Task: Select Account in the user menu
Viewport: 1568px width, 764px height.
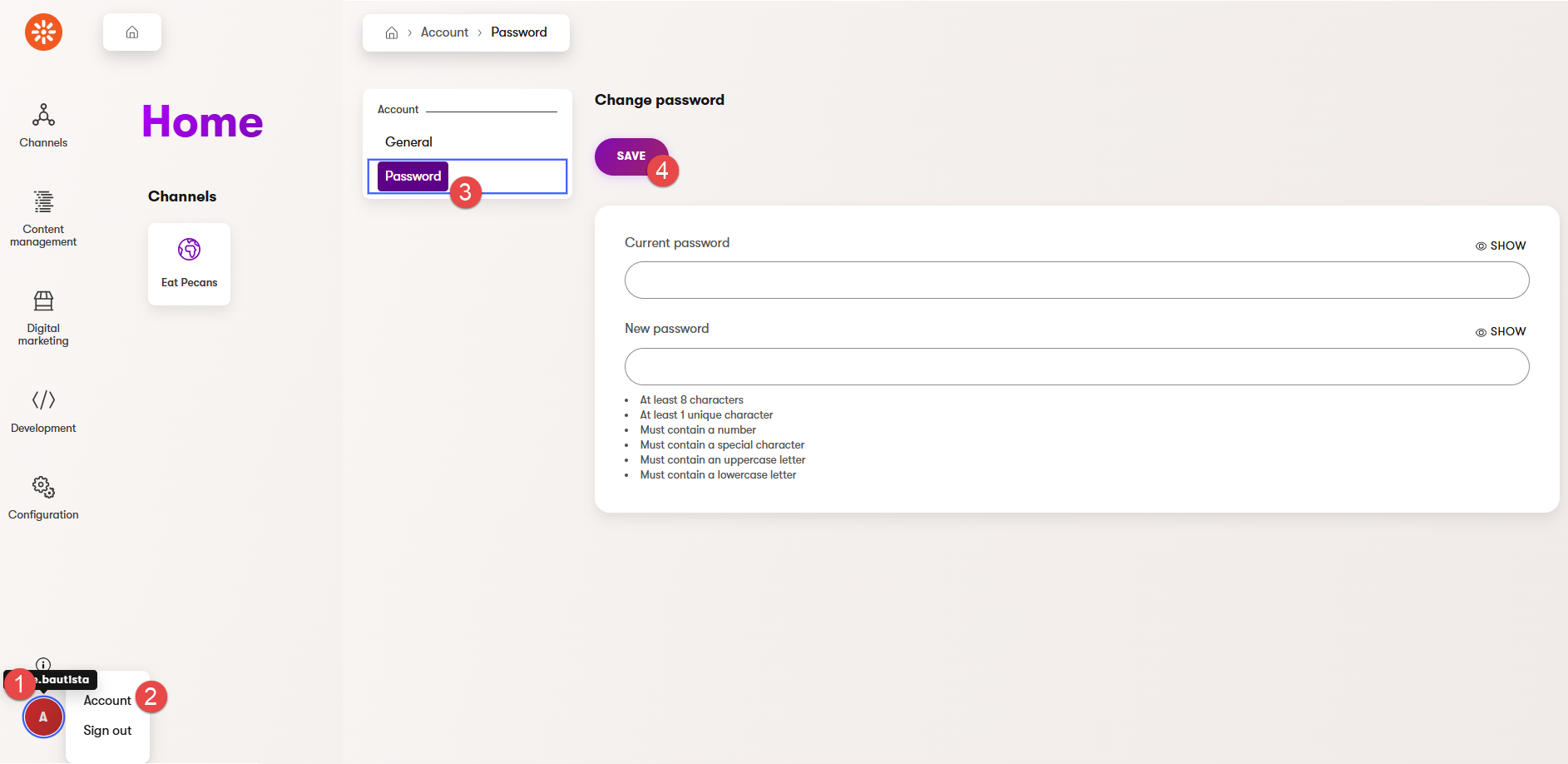Action: 107,700
